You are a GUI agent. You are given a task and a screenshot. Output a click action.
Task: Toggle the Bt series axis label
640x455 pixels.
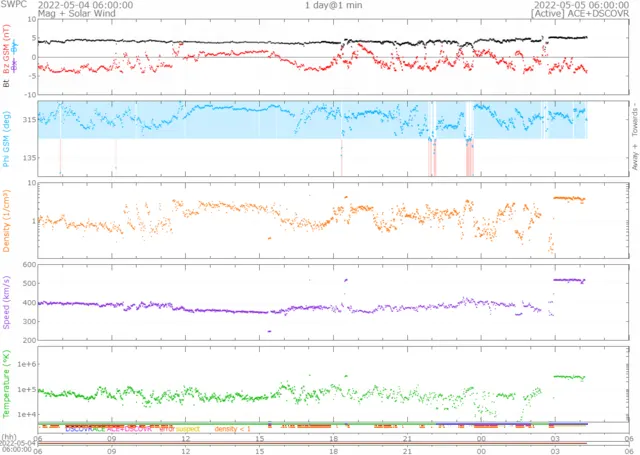[x=7, y=84]
